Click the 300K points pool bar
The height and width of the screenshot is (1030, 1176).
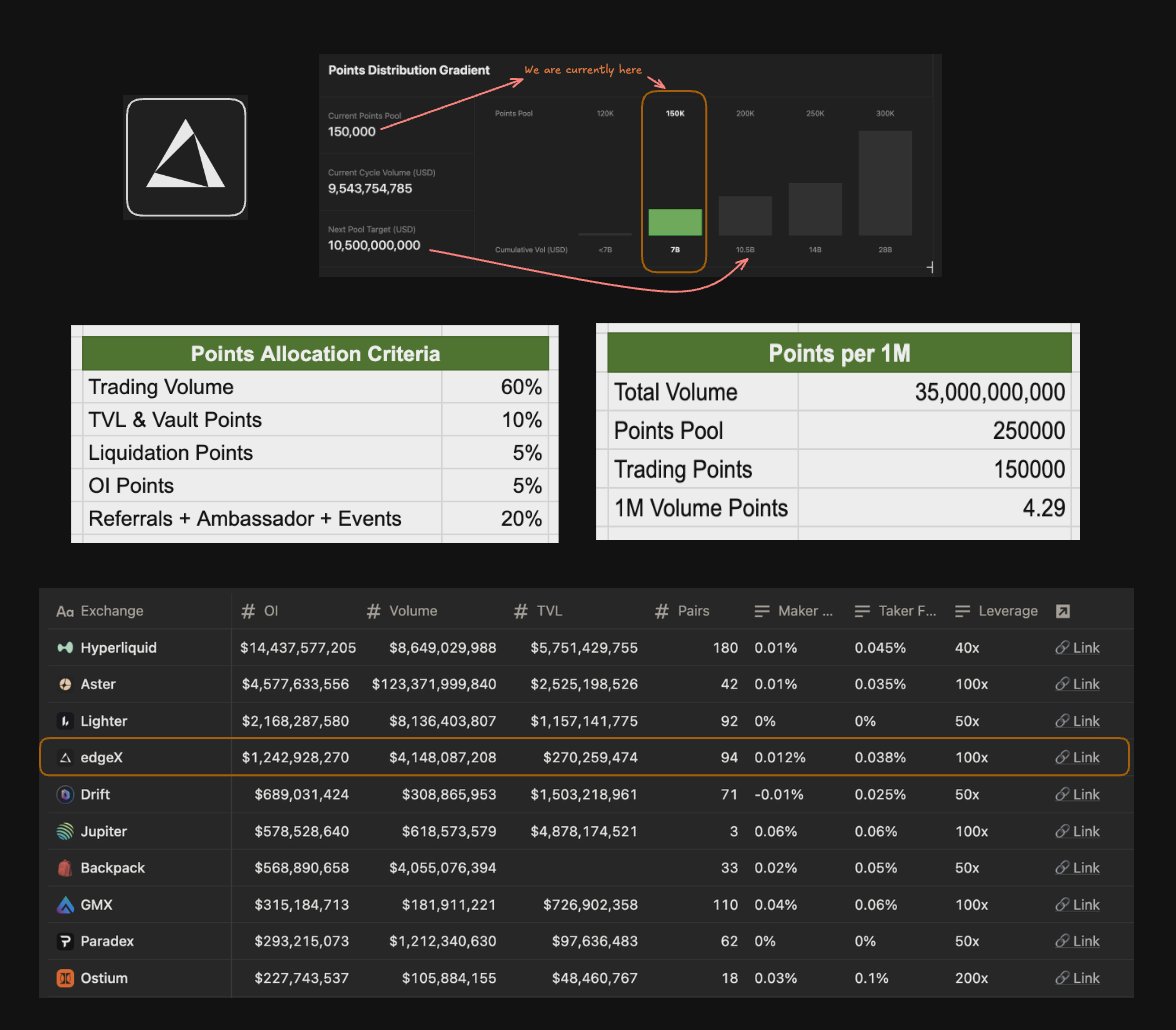[885, 183]
